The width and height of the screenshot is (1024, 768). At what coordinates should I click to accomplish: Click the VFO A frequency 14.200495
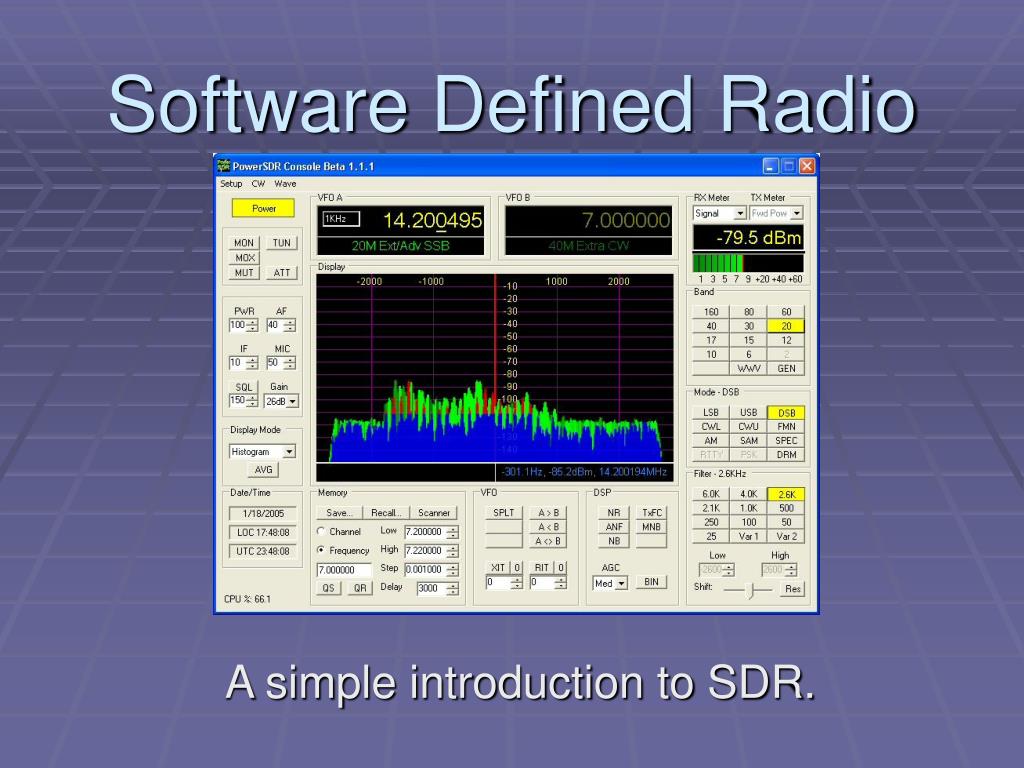click(432, 221)
